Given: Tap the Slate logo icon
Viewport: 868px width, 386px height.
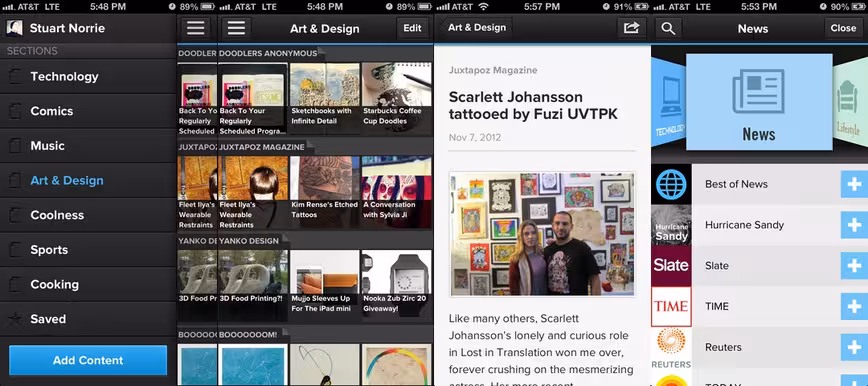Looking at the screenshot, I should (671, 265).
